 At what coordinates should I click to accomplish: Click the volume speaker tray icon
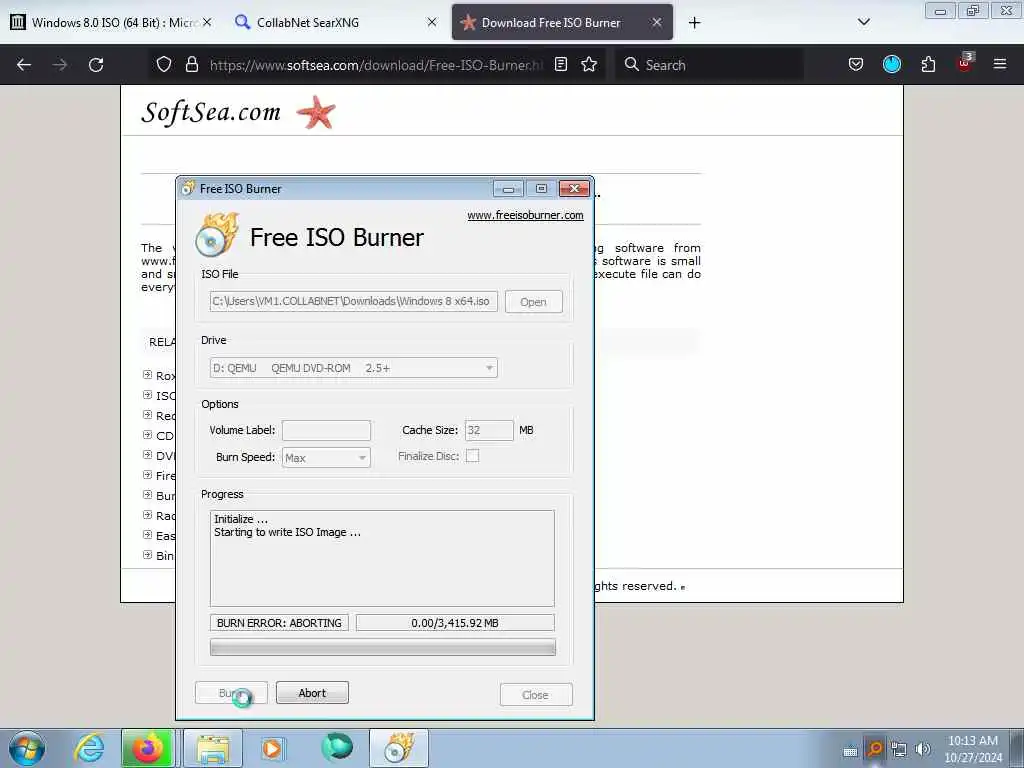point(923,749)
